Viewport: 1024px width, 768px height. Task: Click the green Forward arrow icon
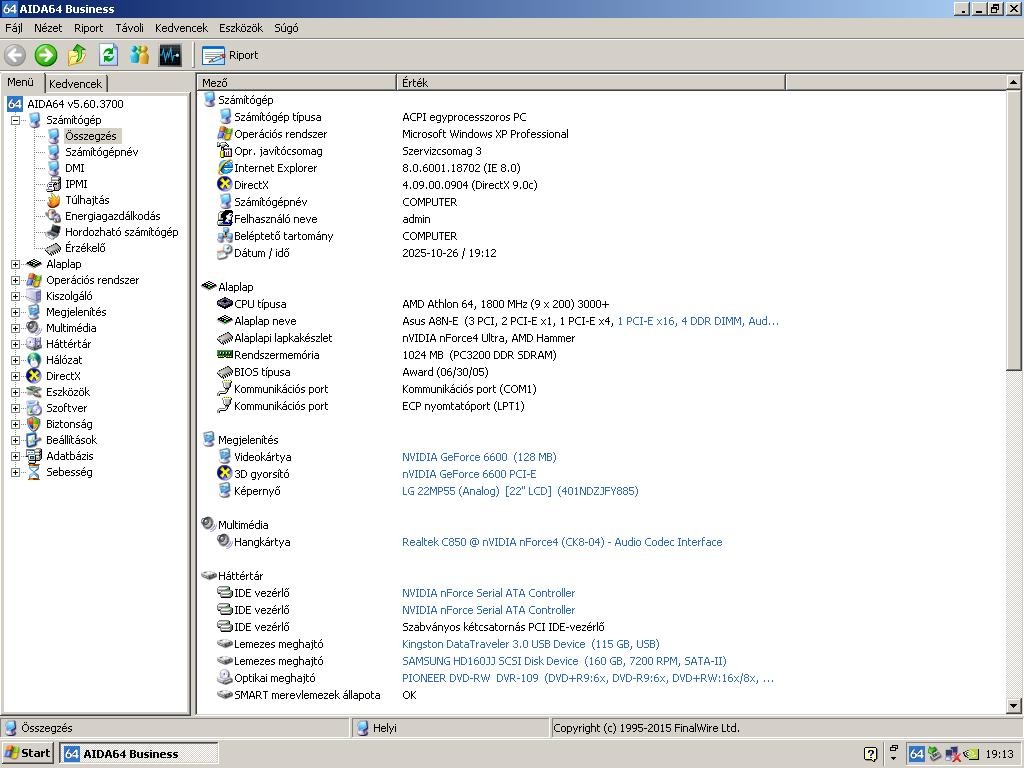point(46,56)
